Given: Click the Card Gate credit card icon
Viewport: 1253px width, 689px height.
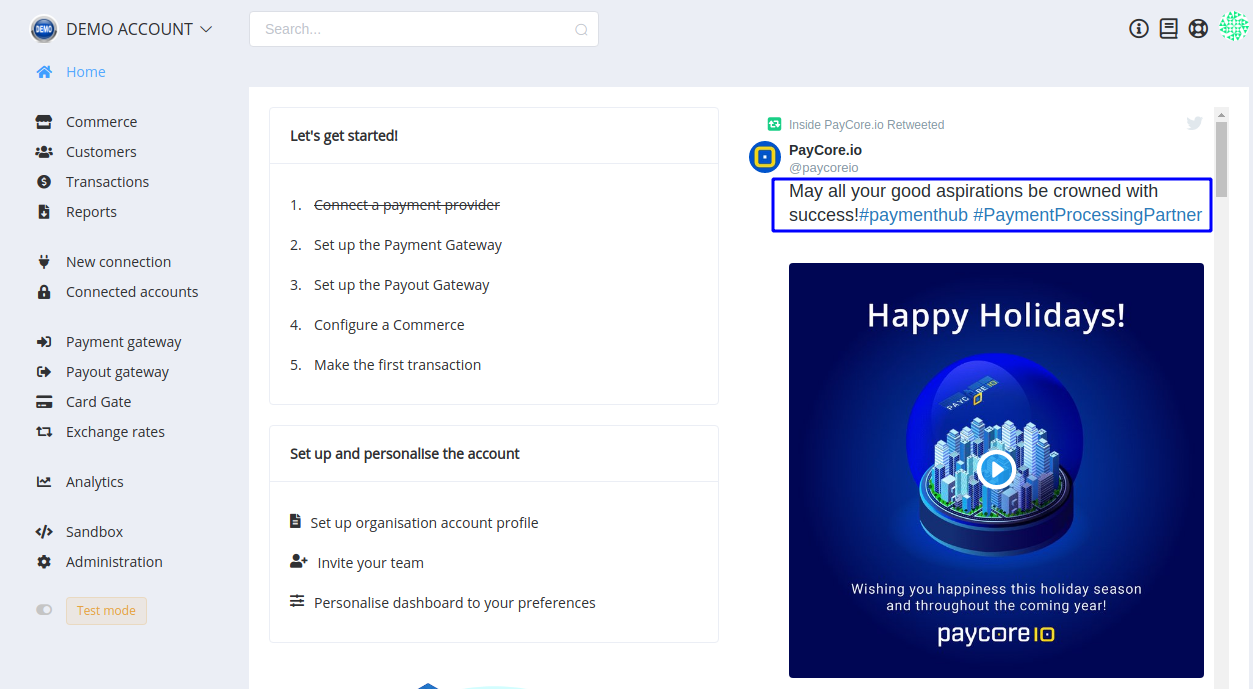Looking at the screenshot, I should pyautogui.click(x=44, y=402).
